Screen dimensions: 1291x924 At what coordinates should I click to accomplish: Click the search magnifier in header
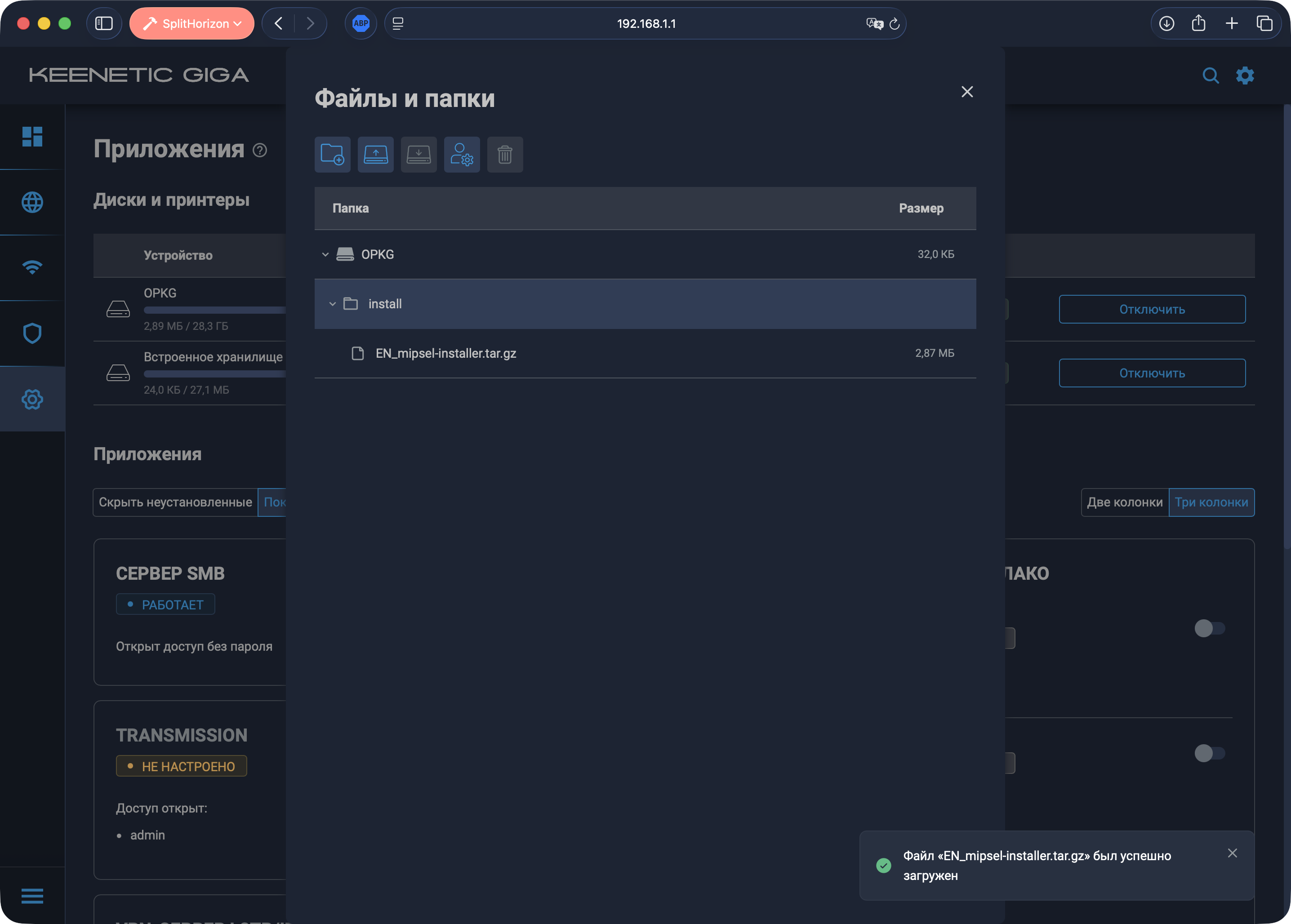pyautogui.click(x=1210, y=76)
